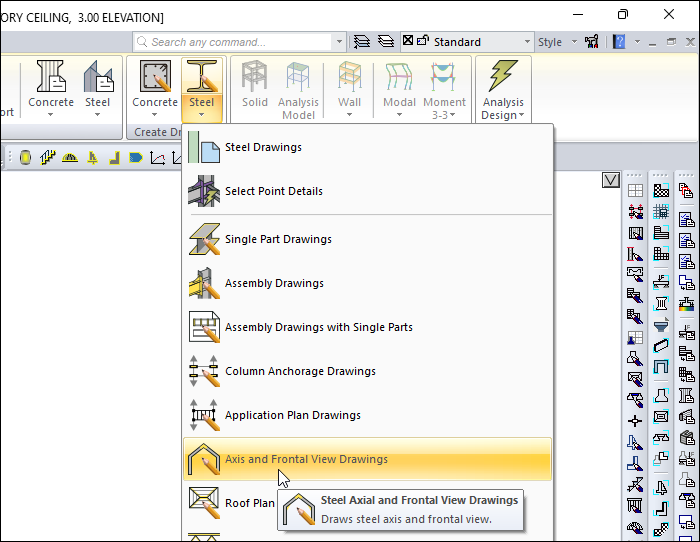The height and width of the screenshot is (542, 700).
Task: Toggle the layer visibility box beside Standard
Action: (408, 42)
